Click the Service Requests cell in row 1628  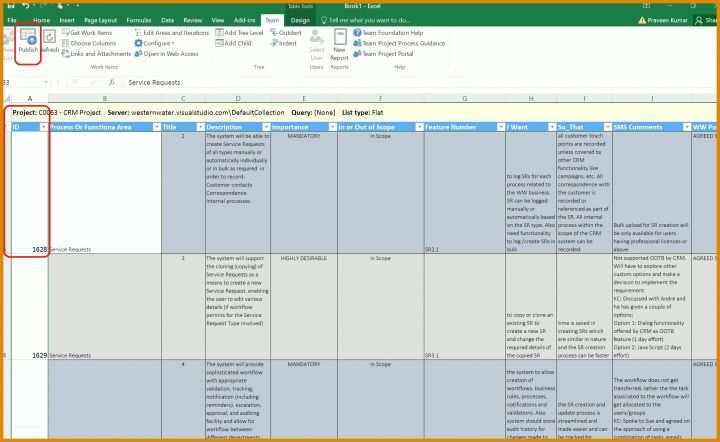point(105,193)
